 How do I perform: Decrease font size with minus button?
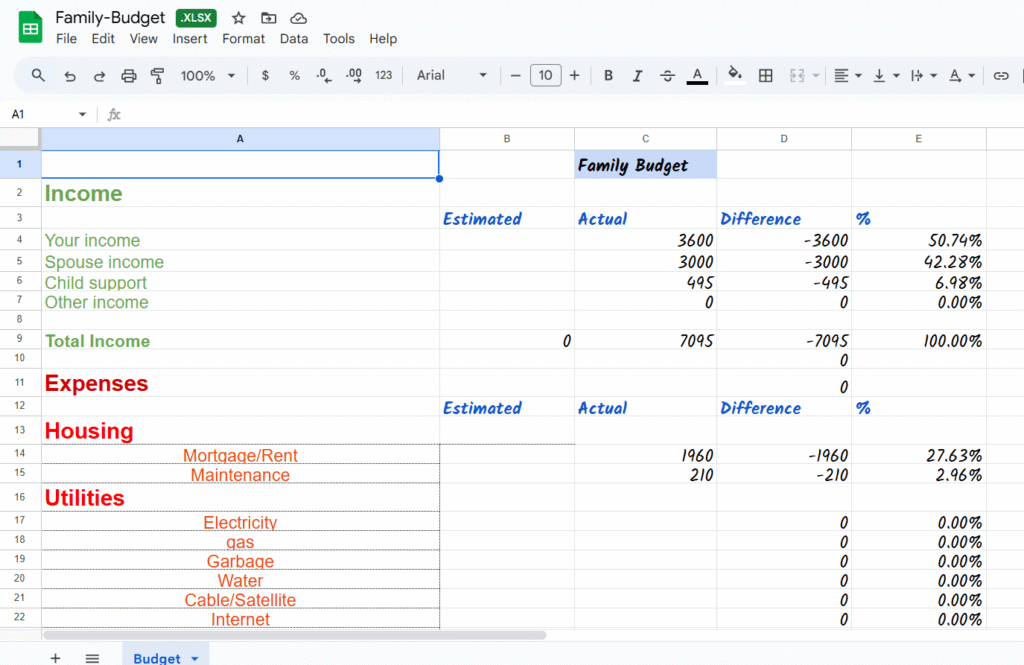pyautogui.click(x=515, y=76)
